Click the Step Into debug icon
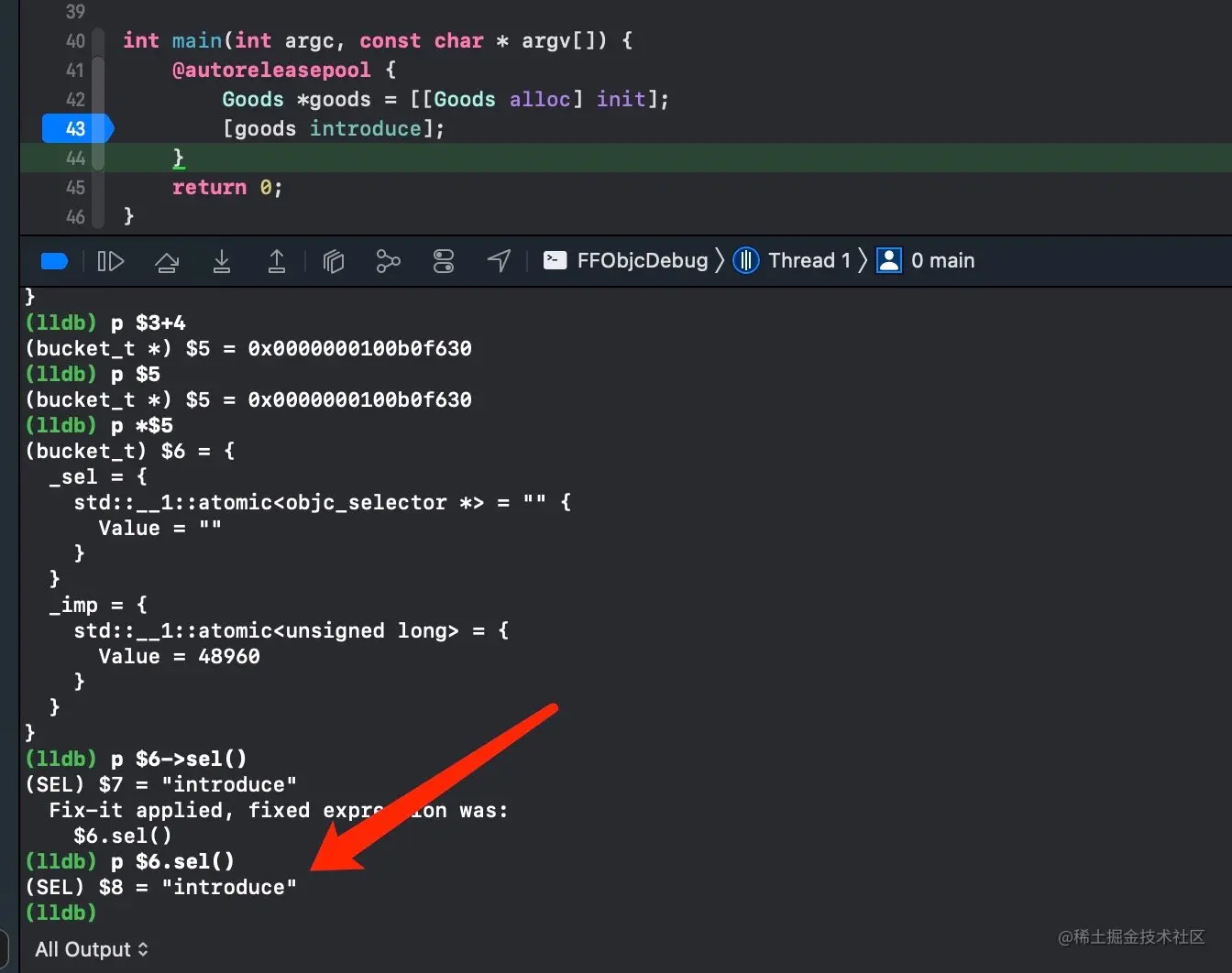Image resolution: width=1232 pixels, height=973 pixels. tap(222, 261)
